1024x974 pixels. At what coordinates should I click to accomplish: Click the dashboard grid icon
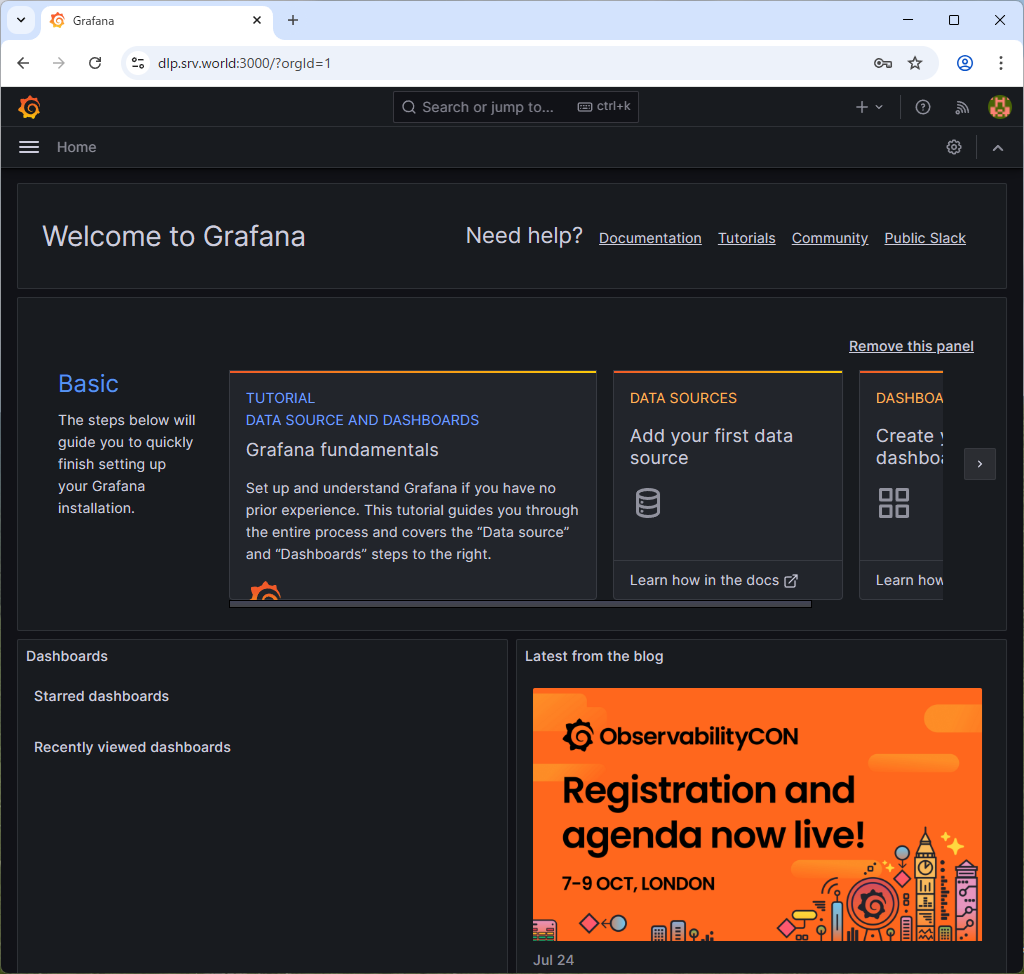point(893,503)
